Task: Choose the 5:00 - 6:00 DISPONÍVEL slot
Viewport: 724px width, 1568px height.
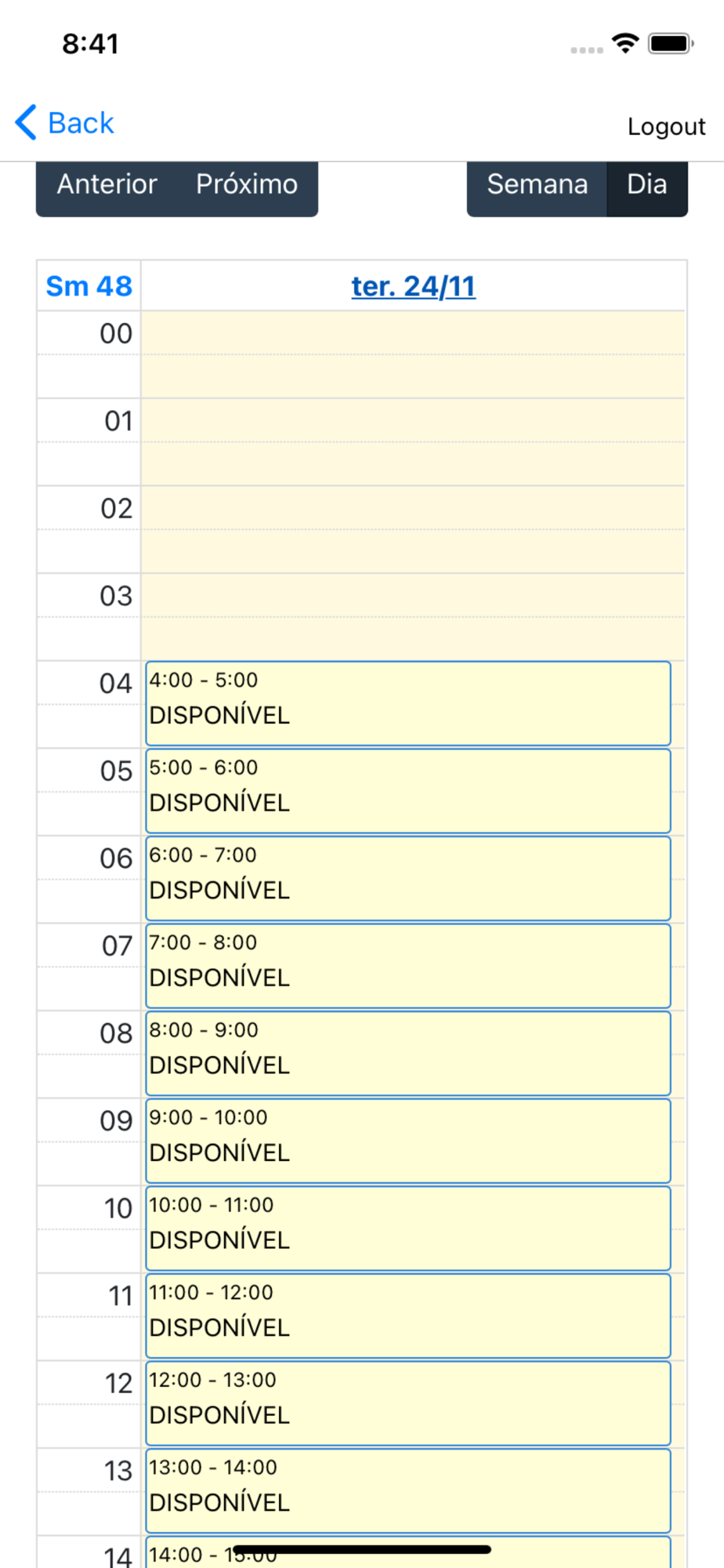Action: coord(407,791)
